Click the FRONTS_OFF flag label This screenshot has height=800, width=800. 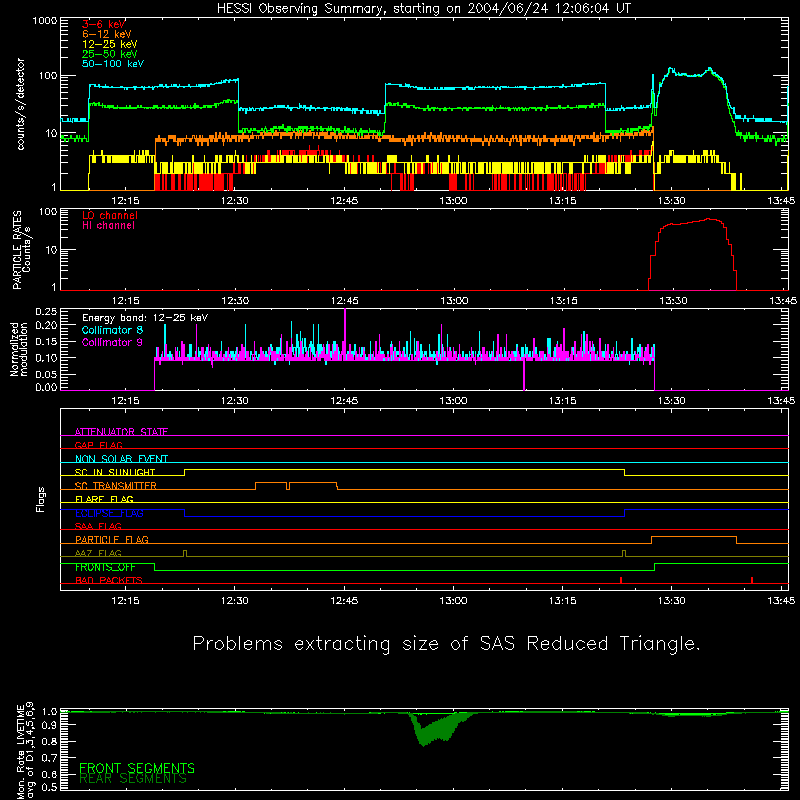coord(105,567)
